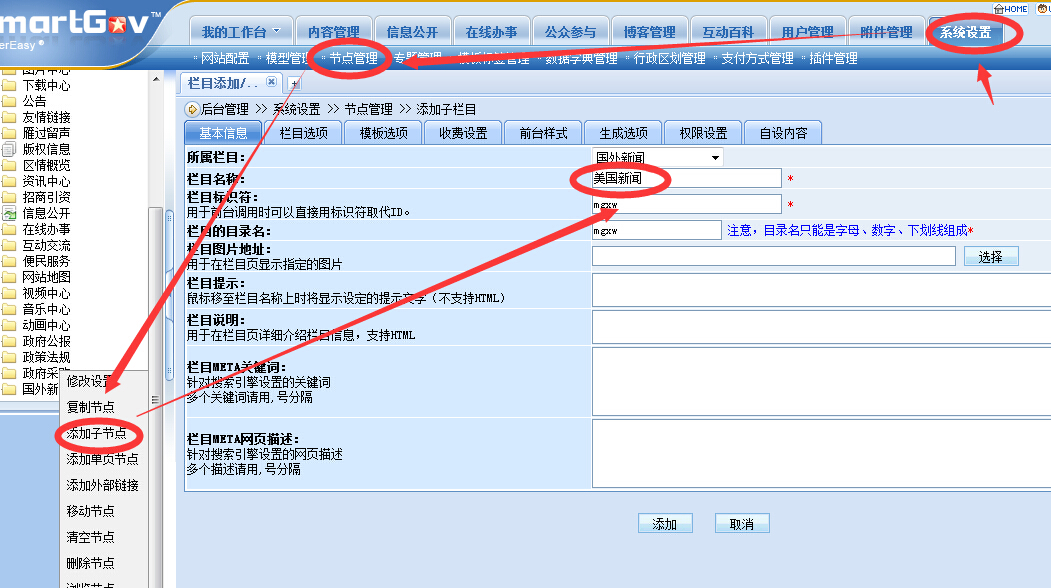Select the 版权信息 page node icon
Screen dimensions: 1051x588
[10, 149]
